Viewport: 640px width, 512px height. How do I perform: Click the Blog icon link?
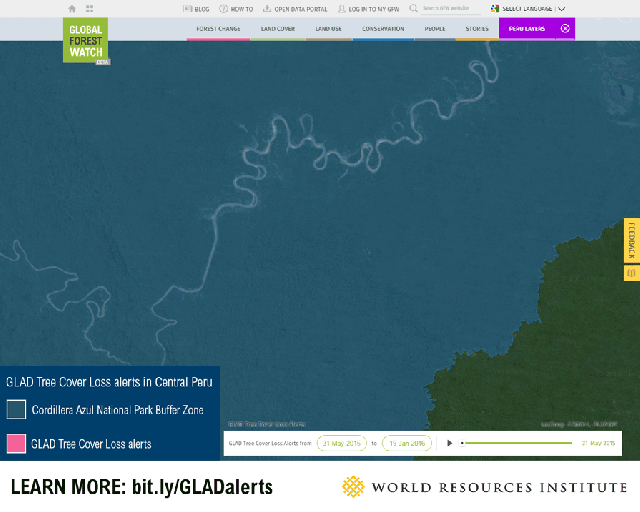(187, 9)
